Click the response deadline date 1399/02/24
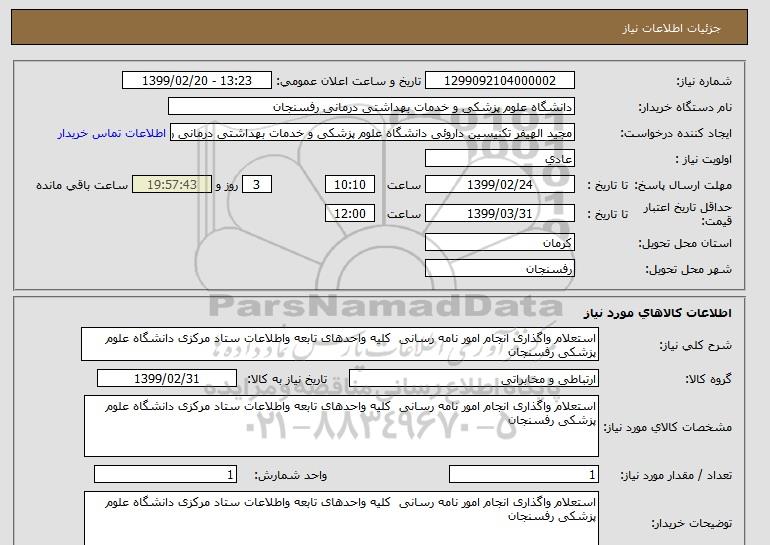The width and height of the screenshot is (770, 545). click(x=499, y=185)
